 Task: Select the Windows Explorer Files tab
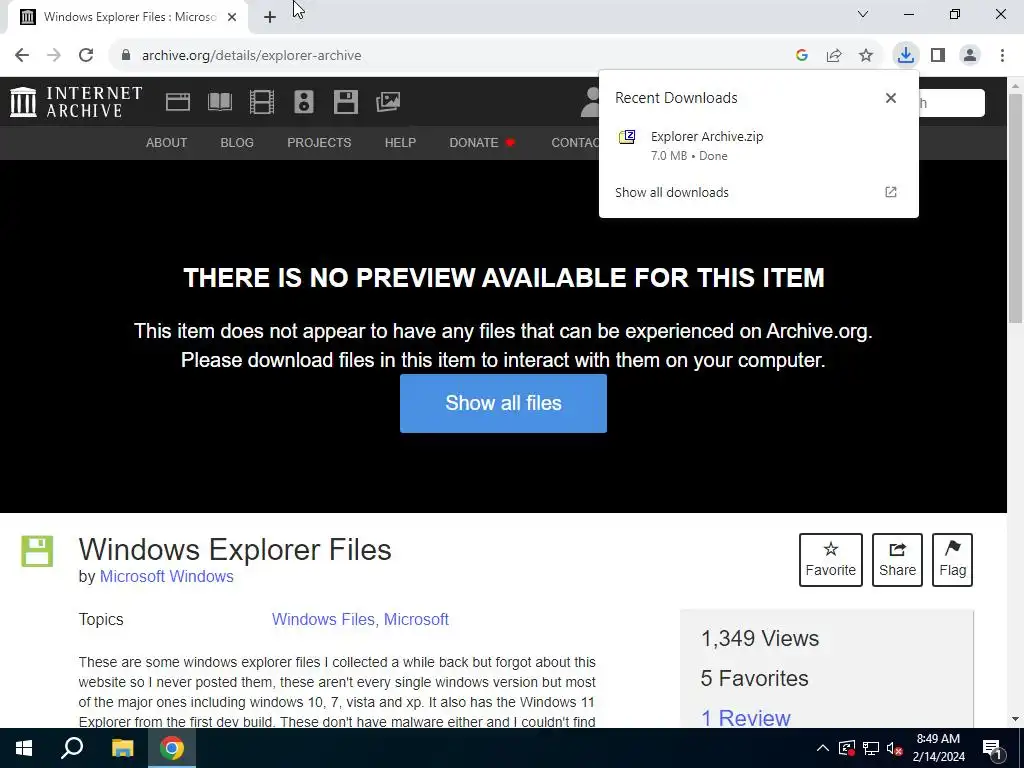(x=127, y=17)
